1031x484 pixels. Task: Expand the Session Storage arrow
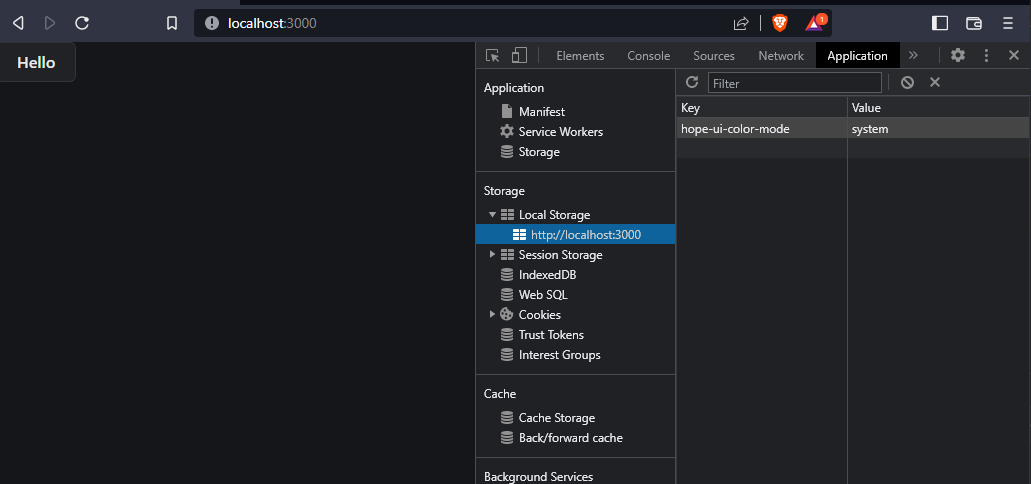tap(492, 254)
